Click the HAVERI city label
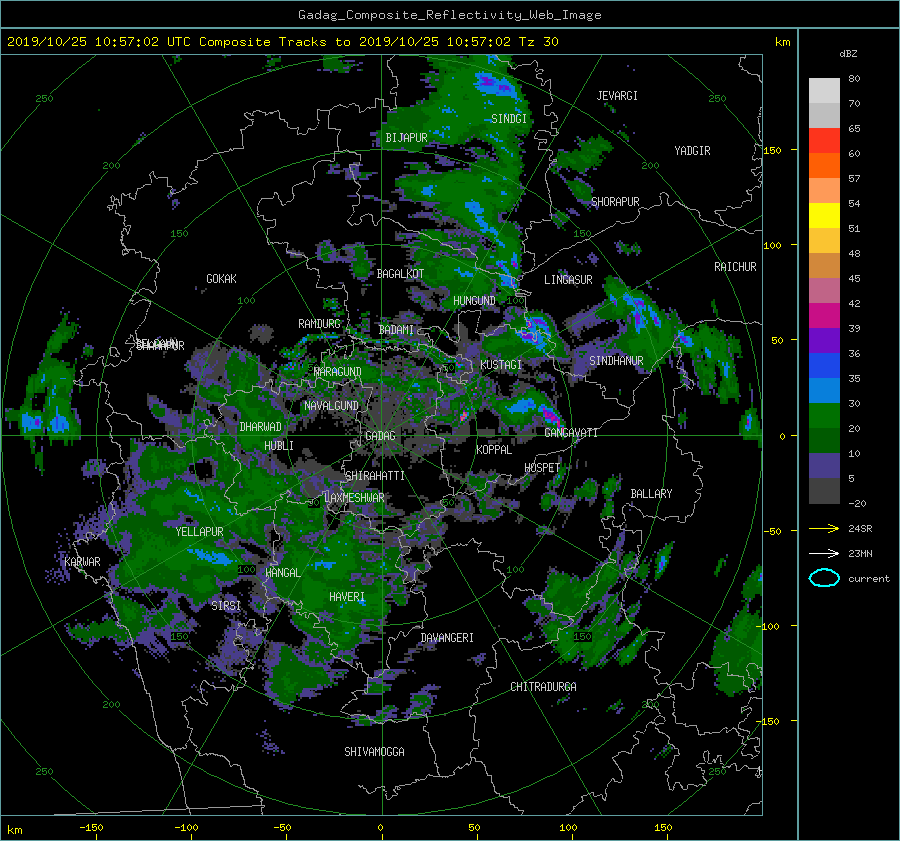The height and width of the screenshot is (841, 900). pyautogui.click(x=347, y=597)
